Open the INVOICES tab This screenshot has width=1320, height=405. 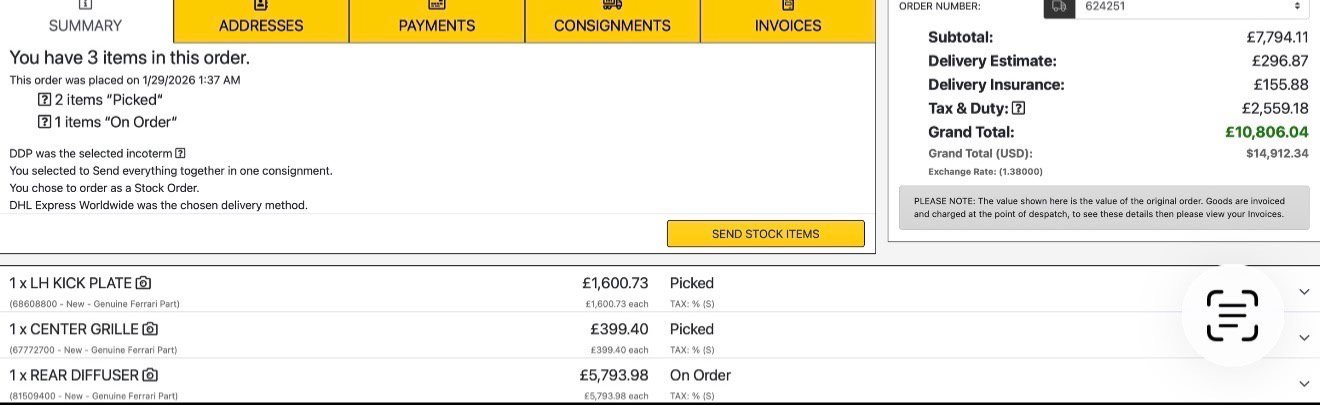coord(788,21)
